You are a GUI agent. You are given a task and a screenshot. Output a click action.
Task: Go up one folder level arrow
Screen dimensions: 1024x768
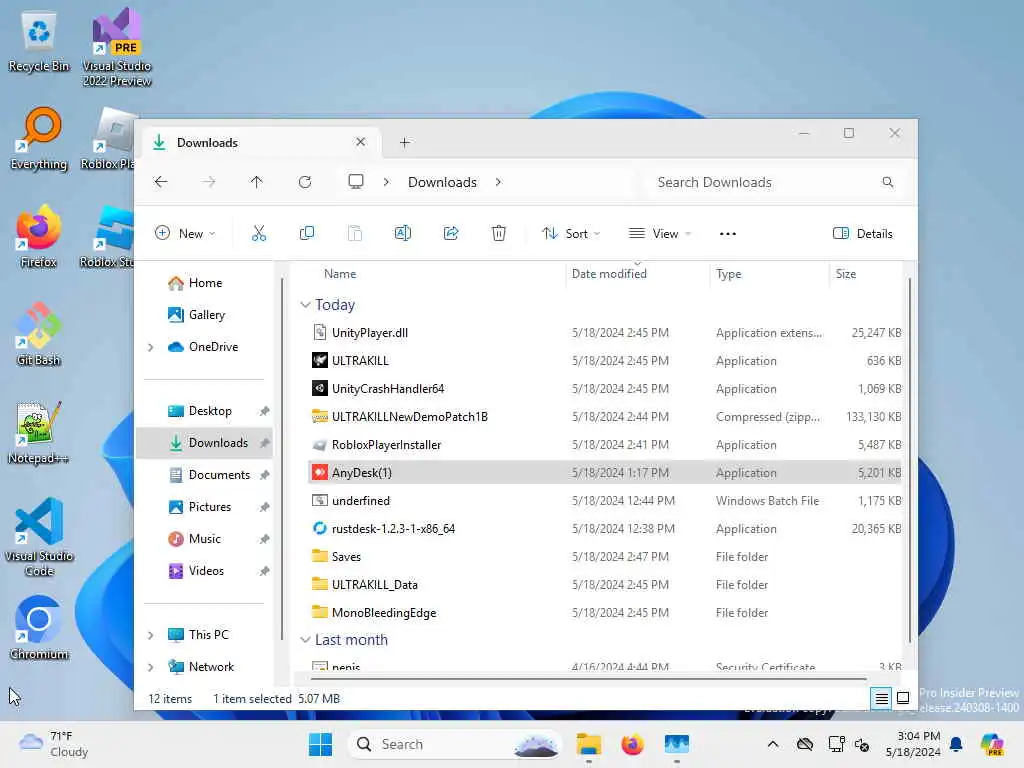click(x=257, y=182)
